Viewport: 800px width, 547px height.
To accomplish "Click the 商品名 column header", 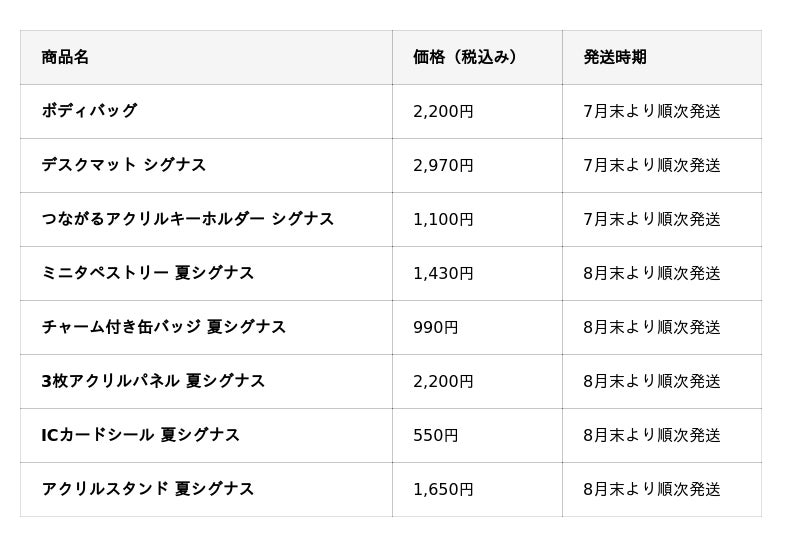I will [66, 57].
